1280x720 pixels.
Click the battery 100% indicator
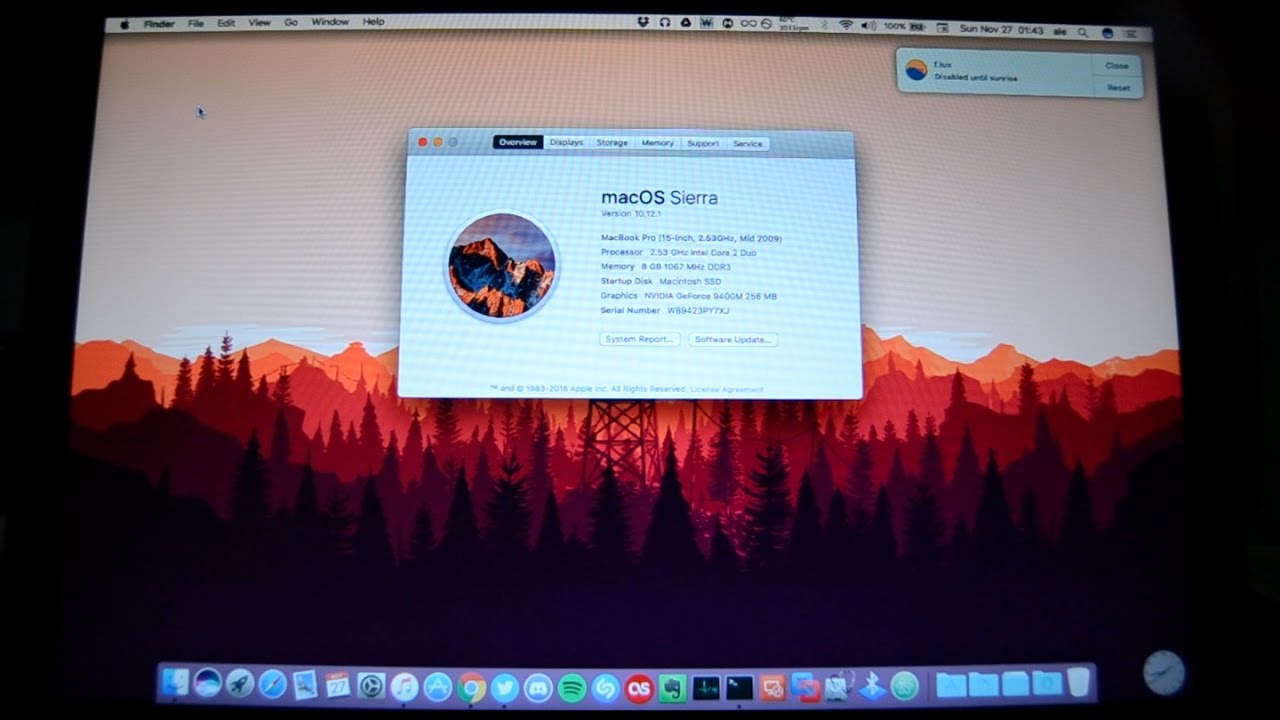point(904,27)
